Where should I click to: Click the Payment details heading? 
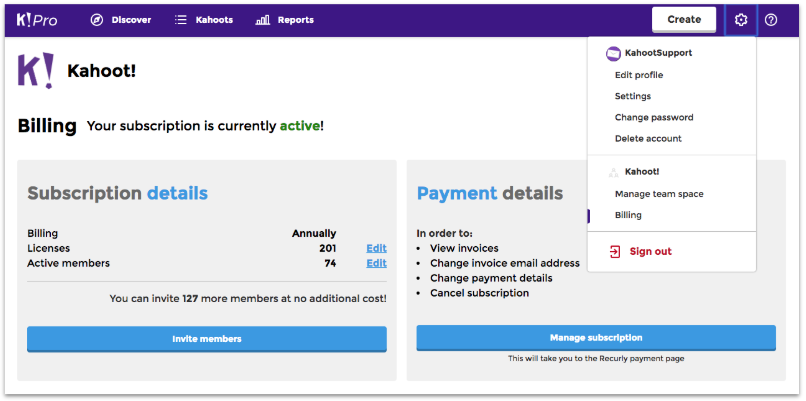tap(490, 193)
